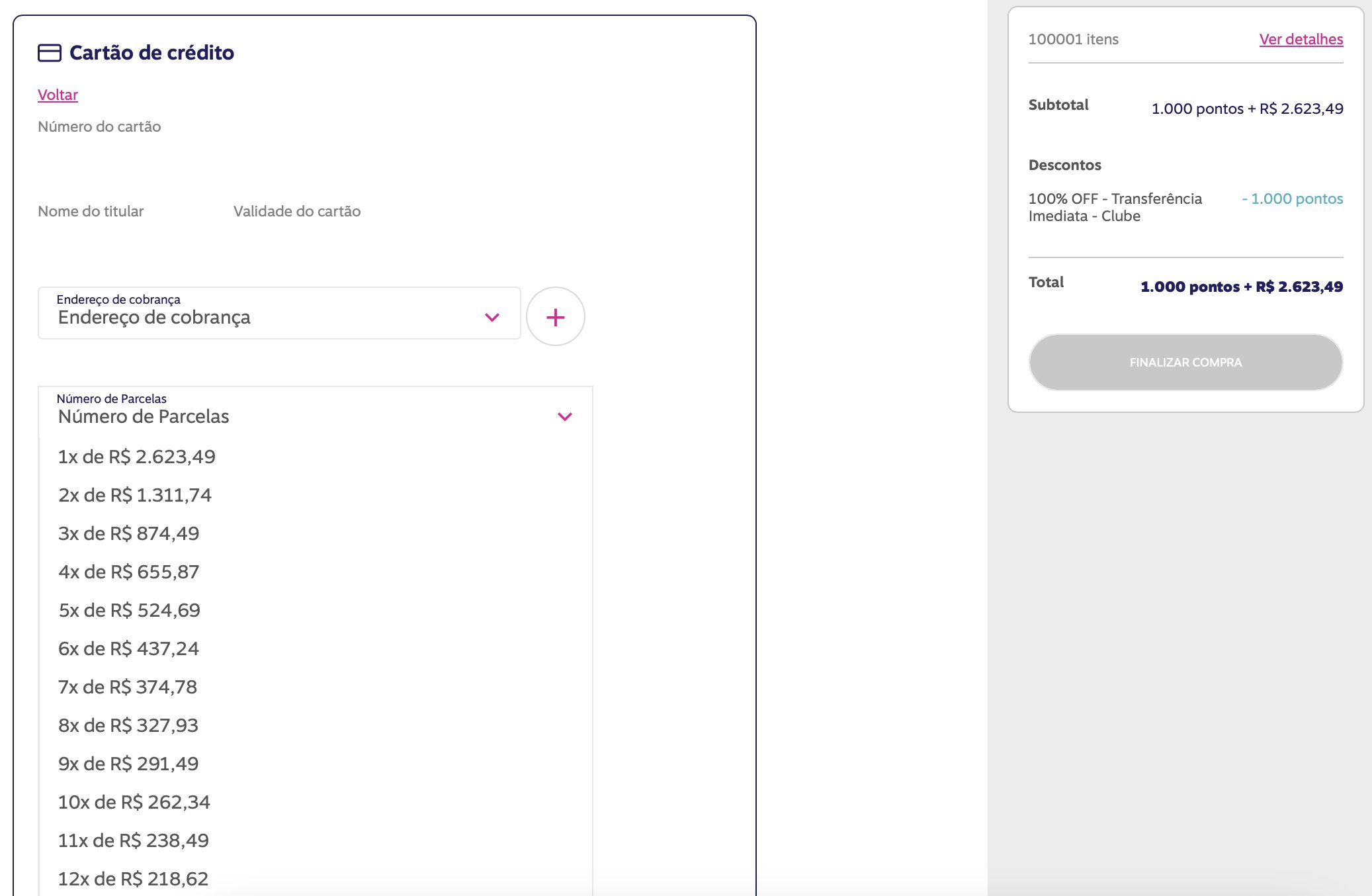Screen dimensions: 1372x896
Task: Click the bold Total amount text
Action: point(1242,287)
